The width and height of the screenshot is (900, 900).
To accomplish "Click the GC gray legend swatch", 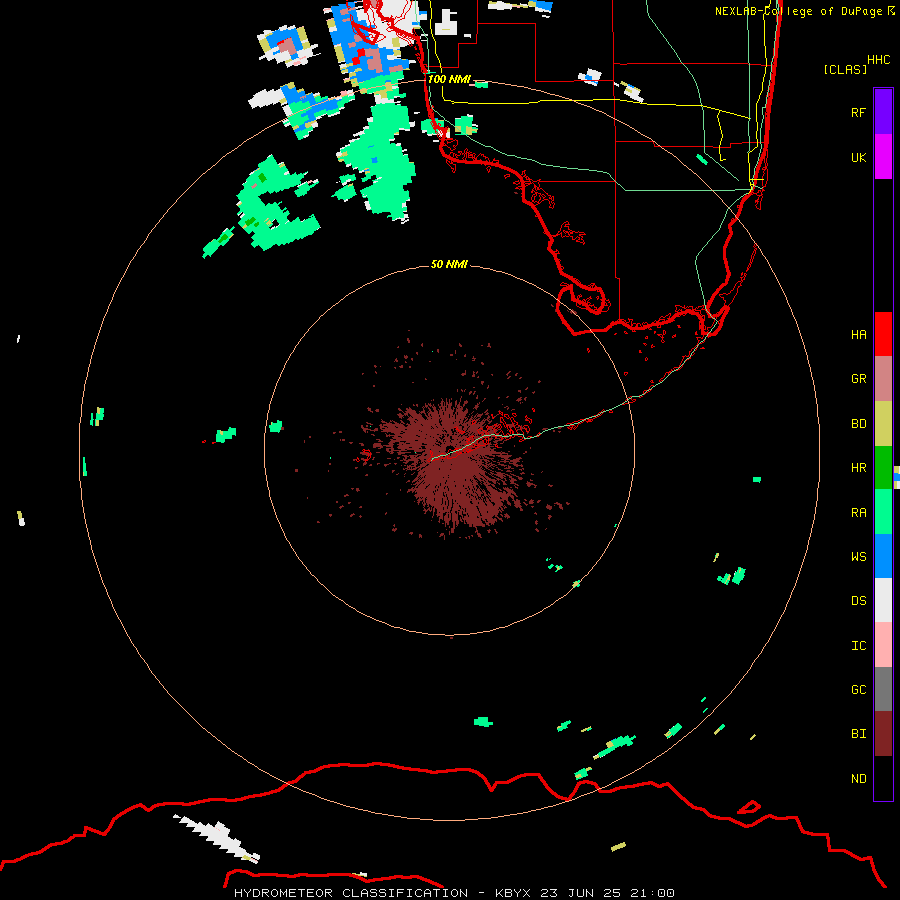I will tap(883, 689).
